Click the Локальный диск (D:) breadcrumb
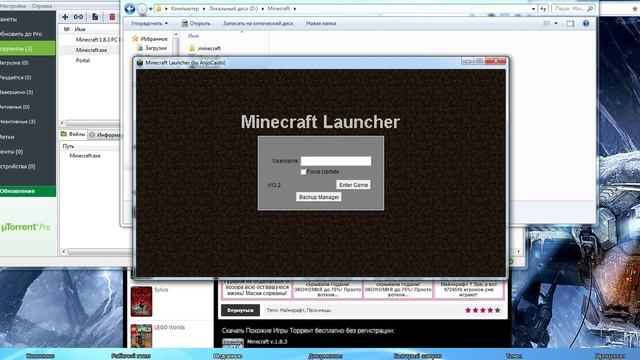This screenshot has height=360, width=640. (233, 9)
